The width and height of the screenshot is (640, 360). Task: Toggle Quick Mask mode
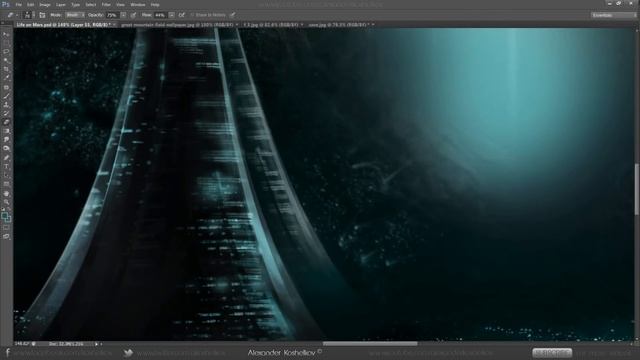(x=6, y=228)
